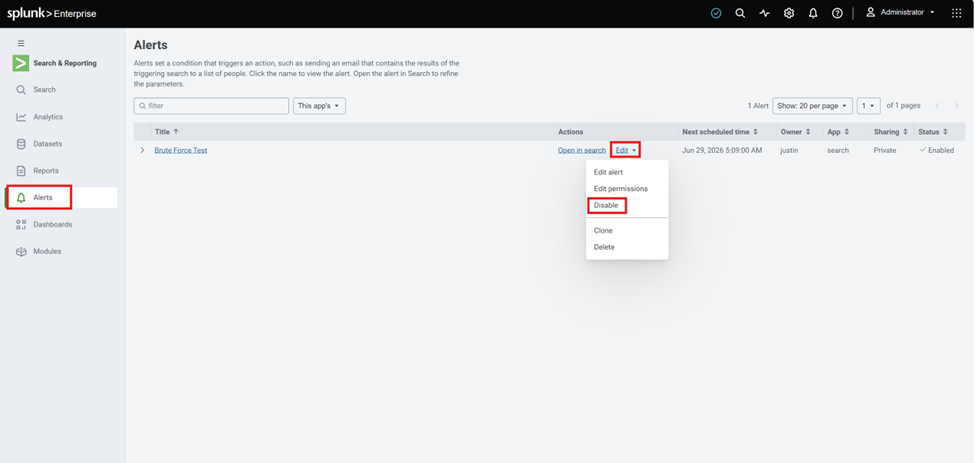This screenshot has height=463, width=975.
Task: Click the 1 Alert count text
Action: 758,106
